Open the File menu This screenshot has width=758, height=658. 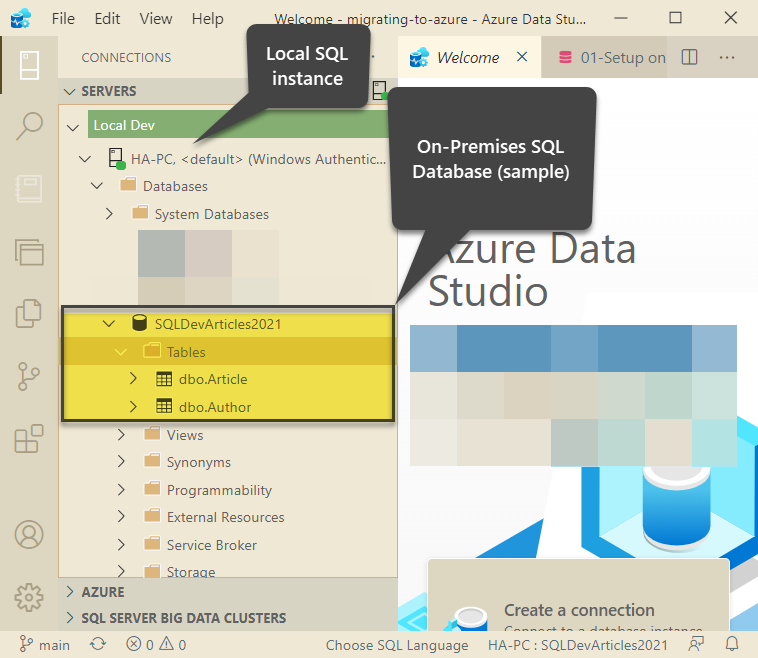pos(63,18)
